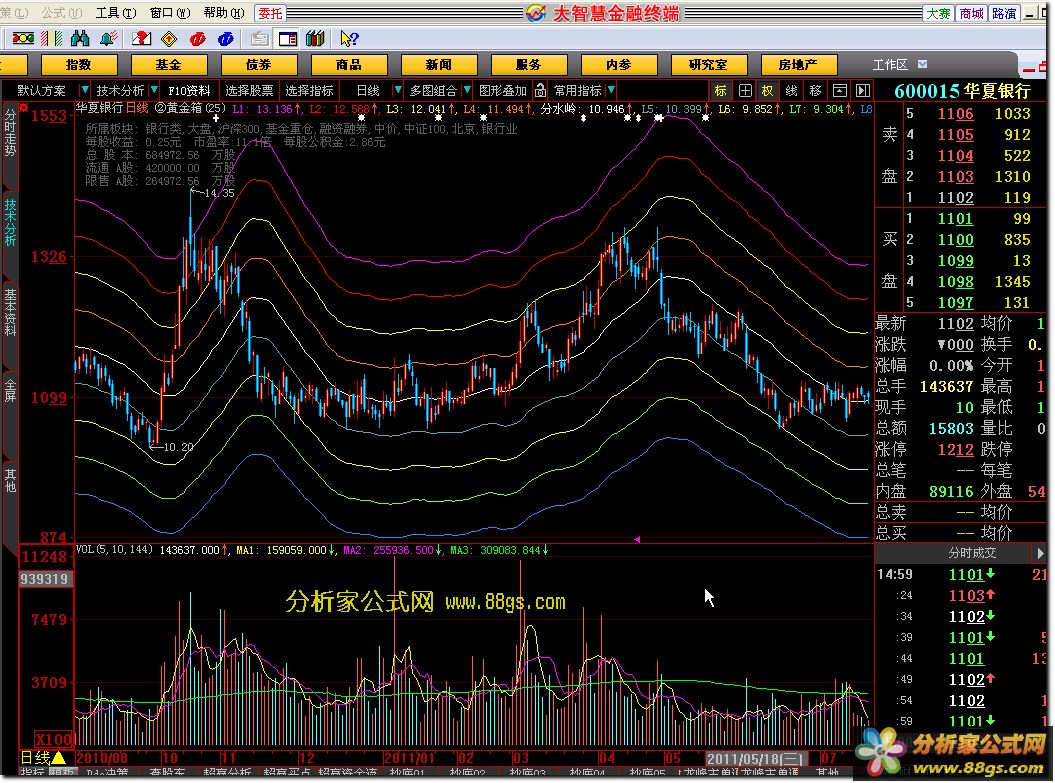The height and width of the screenshot is (783, 1055).
Task: Click the 大赛 title bar button
Action: [938, 13]
